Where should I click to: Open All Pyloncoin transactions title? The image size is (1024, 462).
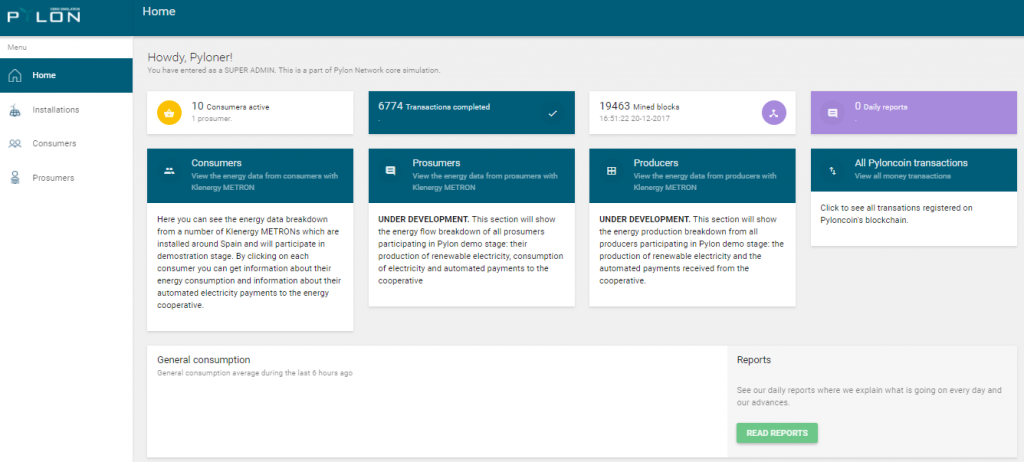(911, 163)
